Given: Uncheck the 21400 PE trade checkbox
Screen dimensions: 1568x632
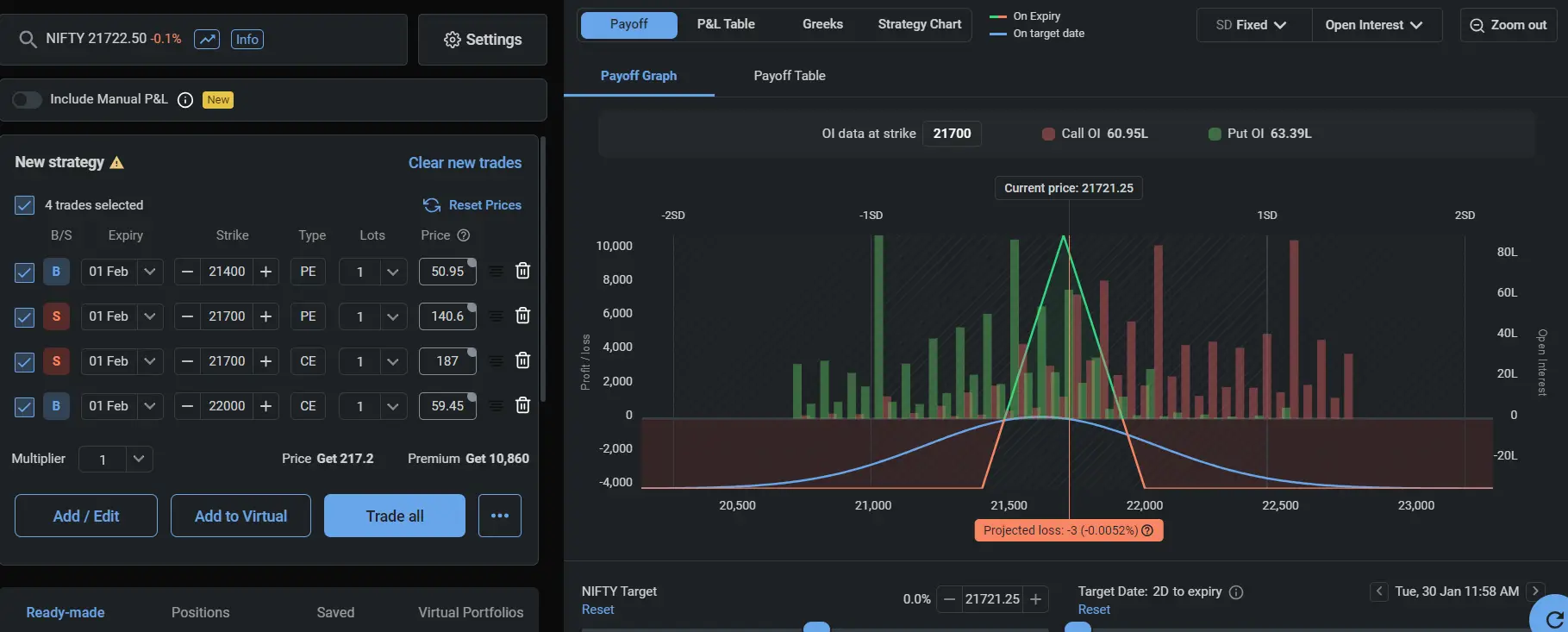Looking at the screenshot, I should pyautogui.click(x=24, y=272).
